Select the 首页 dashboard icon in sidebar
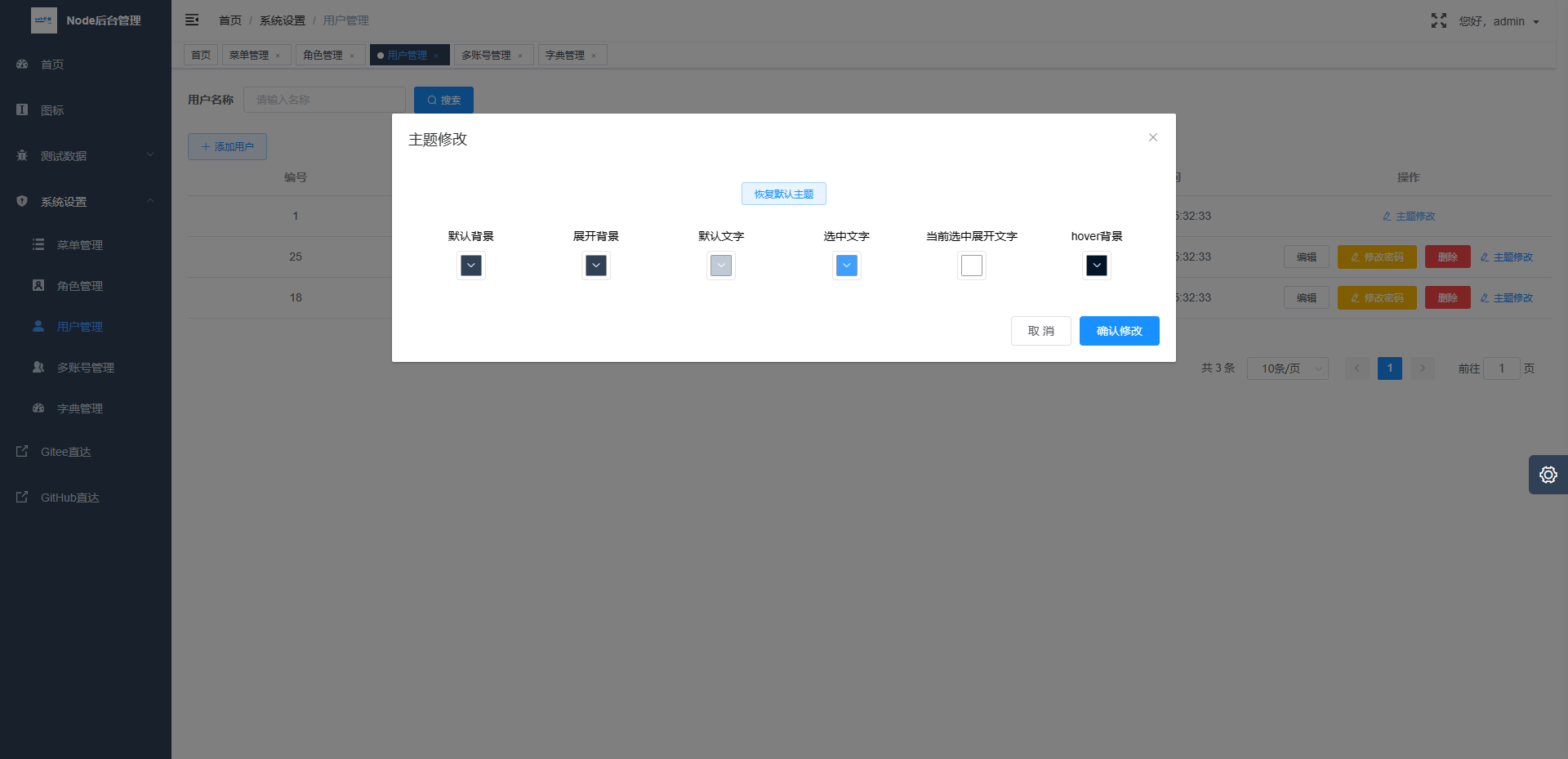The width and height of the screenshot is (1568, 759). point(22,64)
